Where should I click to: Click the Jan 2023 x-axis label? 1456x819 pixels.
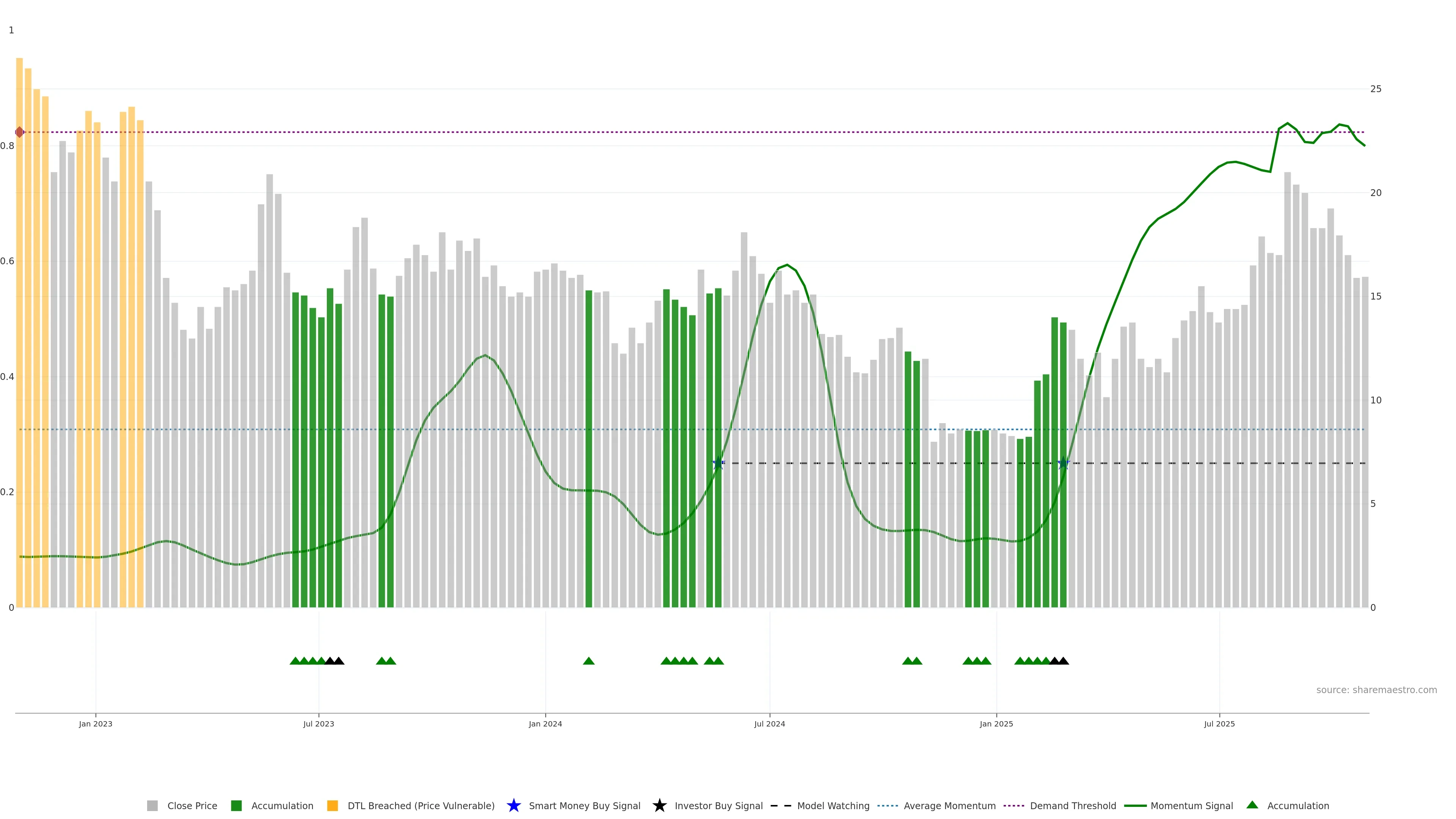click(x=96, y=723)
